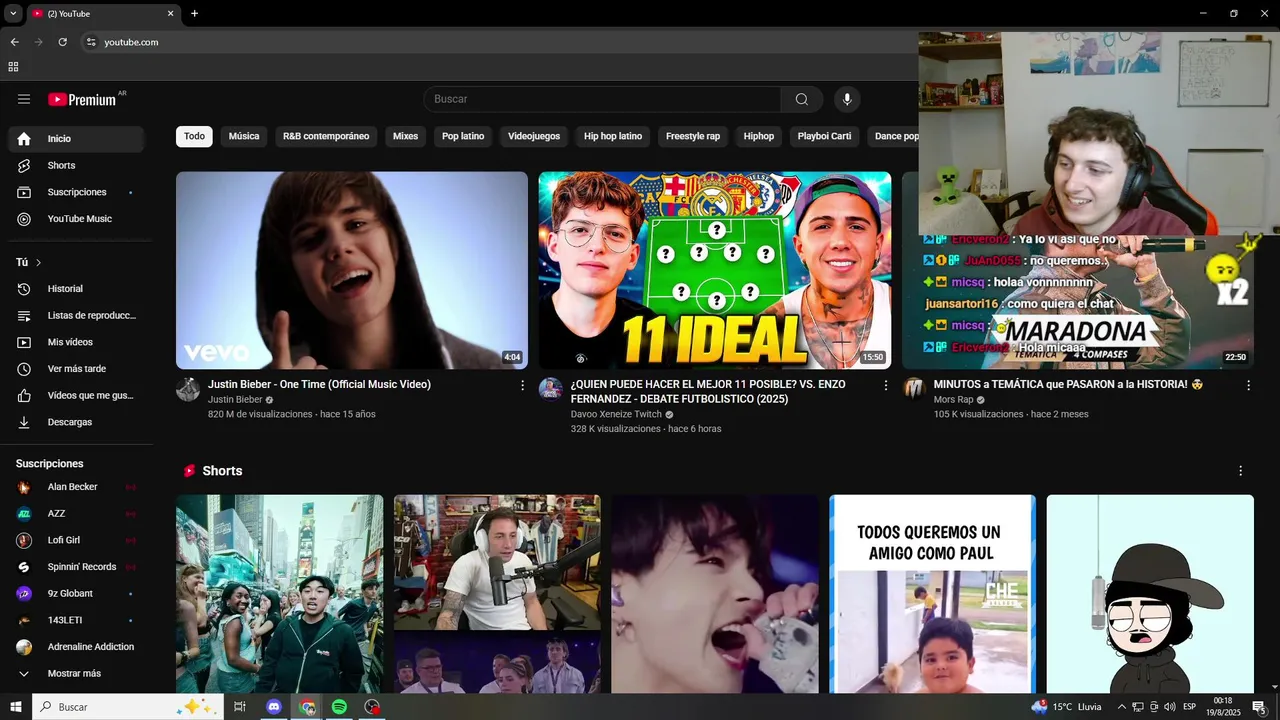Screen dimensions: 1280x720
Task: Click Justin Bieber channel avatar
Action: point(188,390)
